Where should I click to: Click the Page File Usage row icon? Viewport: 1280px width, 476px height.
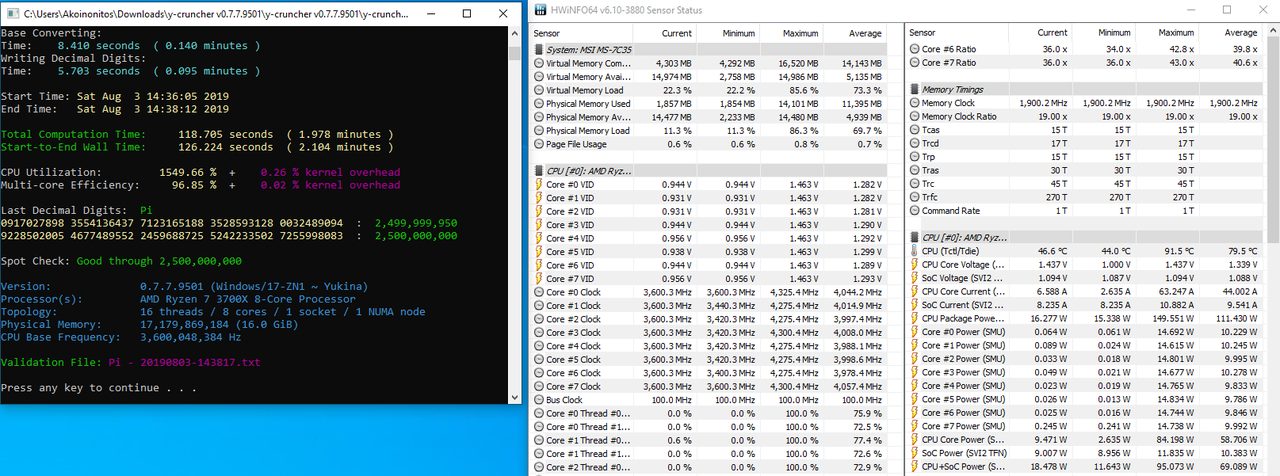[539, 144]
